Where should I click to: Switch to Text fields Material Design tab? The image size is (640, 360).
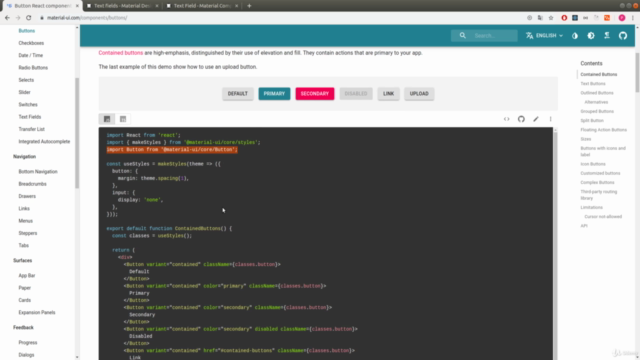122,6
